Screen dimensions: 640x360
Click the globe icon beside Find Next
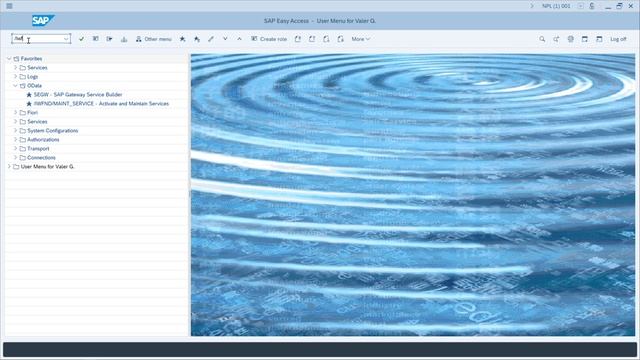[571, 39]
